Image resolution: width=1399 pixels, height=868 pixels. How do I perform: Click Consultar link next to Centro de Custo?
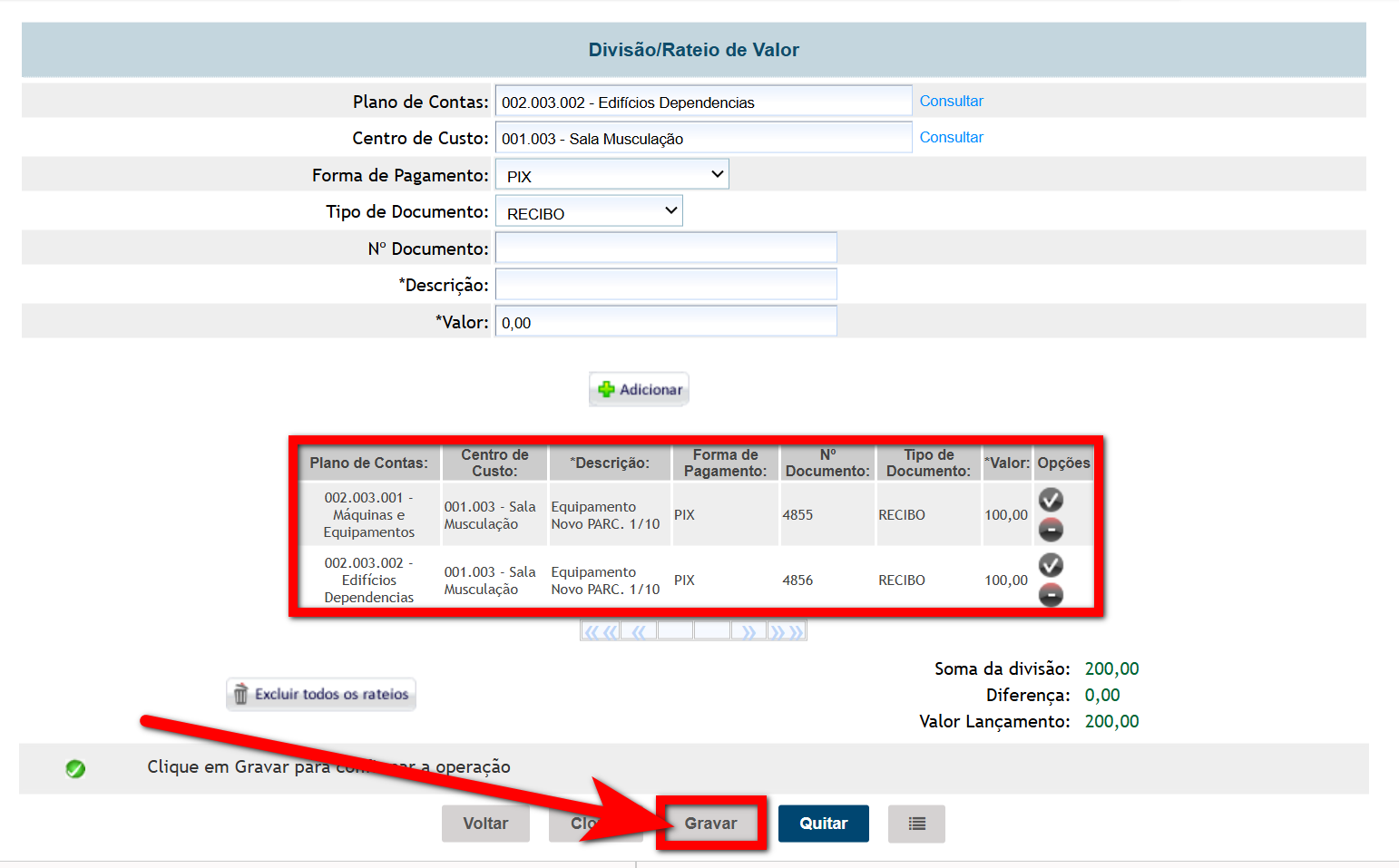pyautogui.click(x=951, y=137)
